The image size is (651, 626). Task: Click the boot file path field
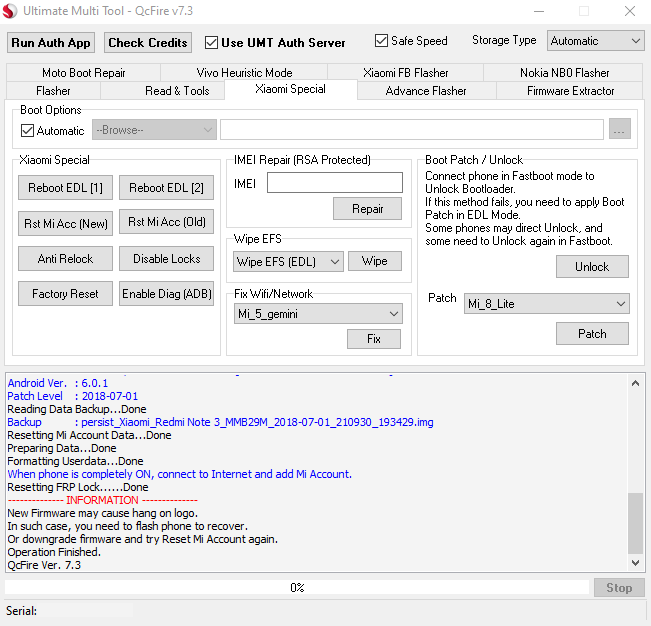(x=411, y=130)
